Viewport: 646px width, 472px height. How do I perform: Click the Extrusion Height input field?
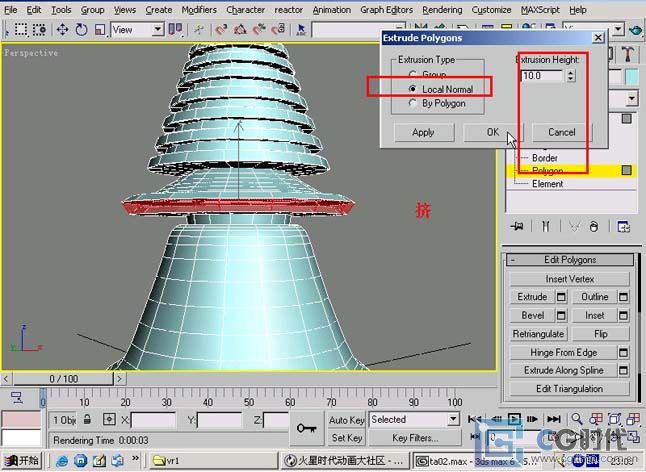tap(542, 75)
